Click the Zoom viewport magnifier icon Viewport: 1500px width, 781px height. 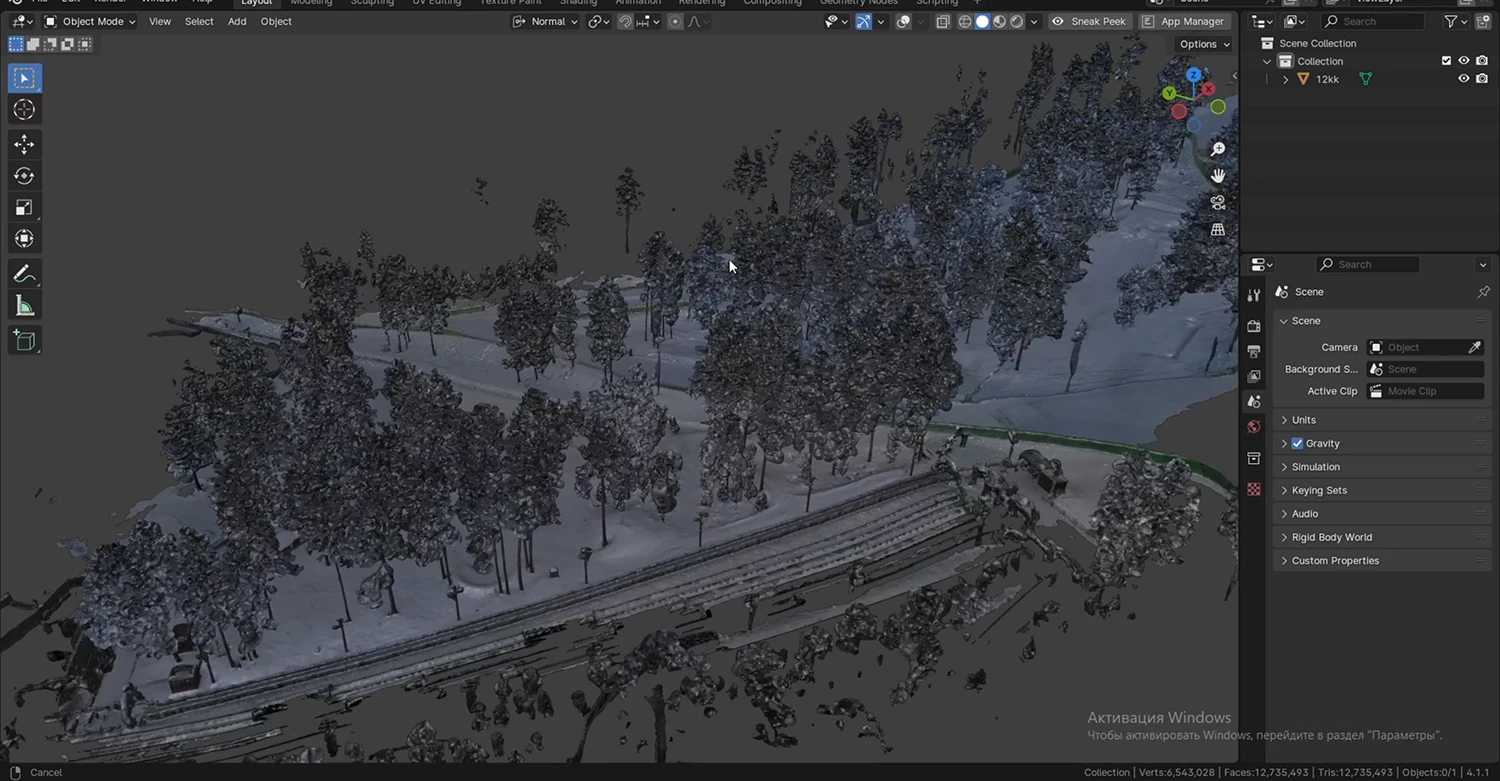pyautogui.click(x=1217, y=149)
